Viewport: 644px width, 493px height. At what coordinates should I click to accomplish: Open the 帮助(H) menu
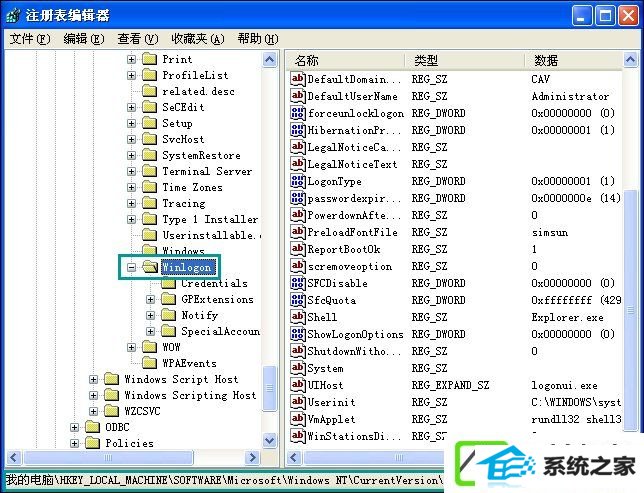tap(258, 39)
